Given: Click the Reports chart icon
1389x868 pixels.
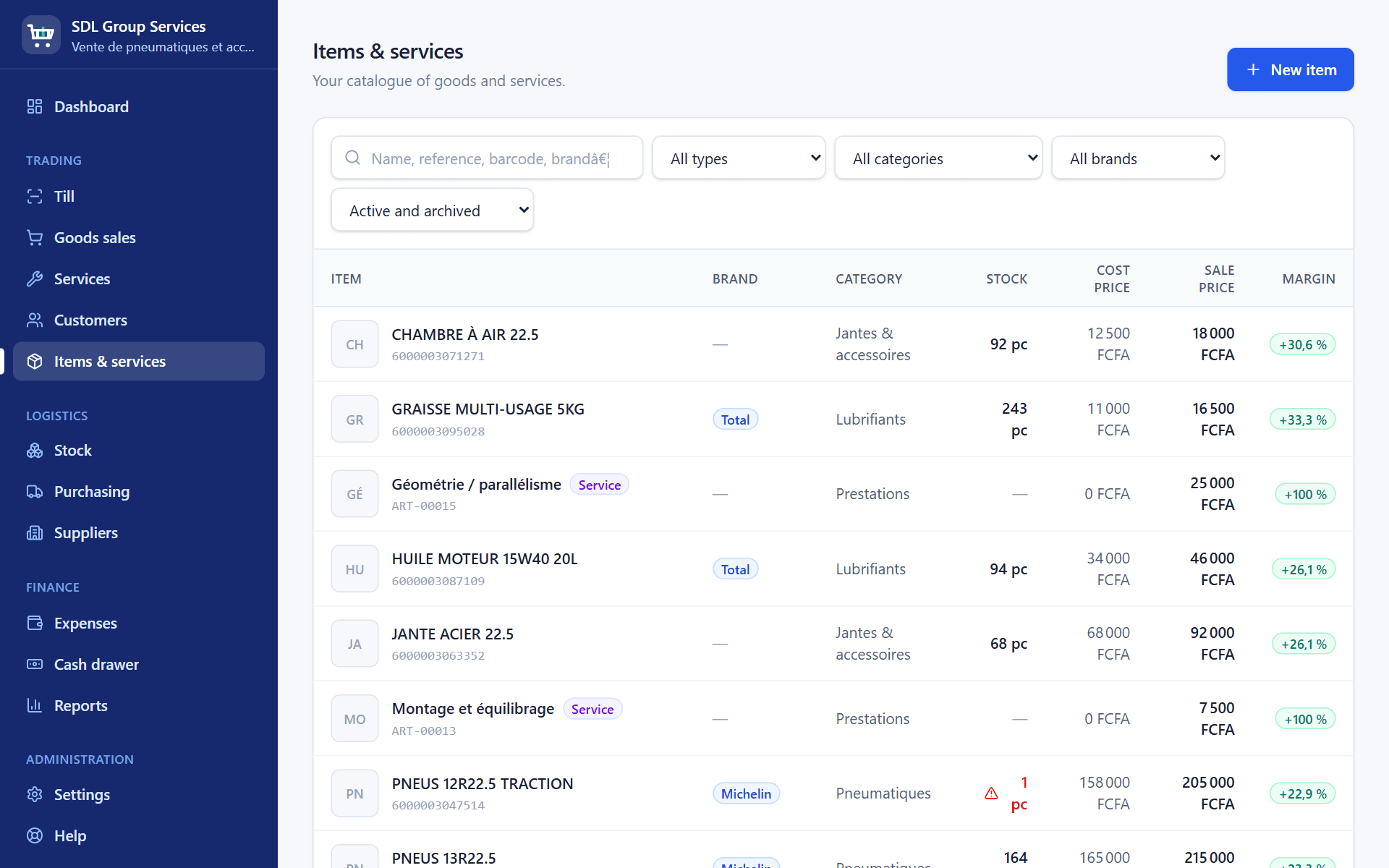Looking at the screenshot, I should 35,705.
